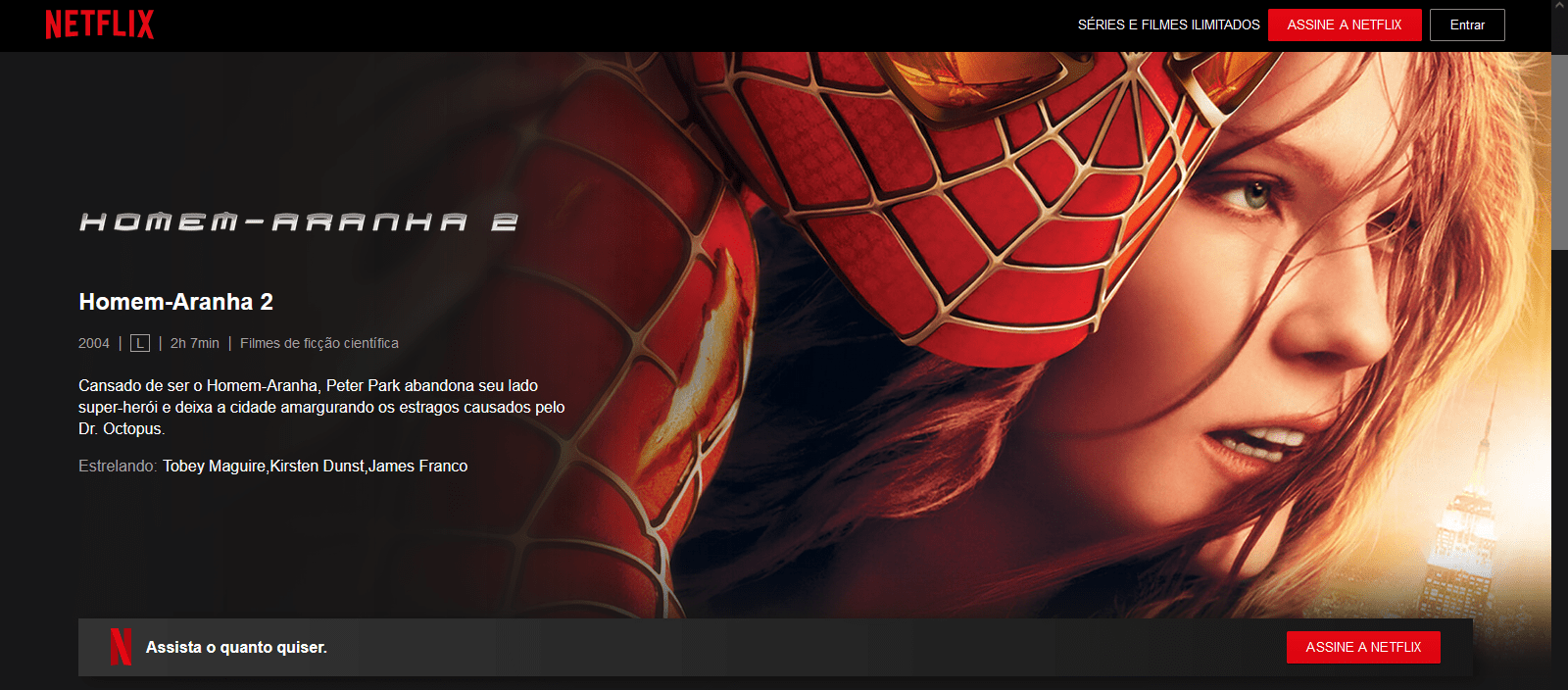Click SÉRIES E FILMES ILIMITADOS header text
1568x690 pixels.
[x=1169, y=25]
